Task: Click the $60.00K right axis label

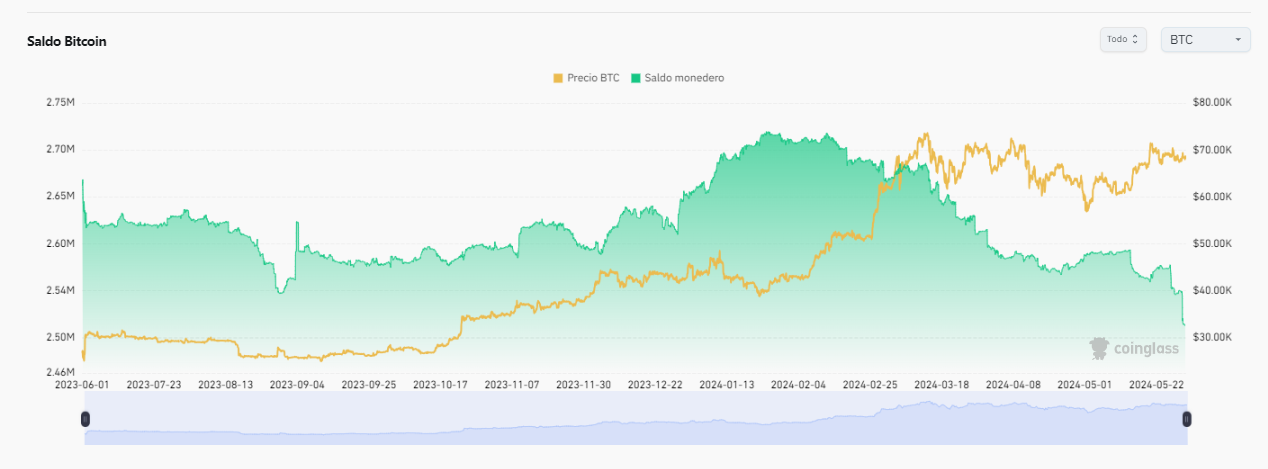Action: tap(1212, 196)
